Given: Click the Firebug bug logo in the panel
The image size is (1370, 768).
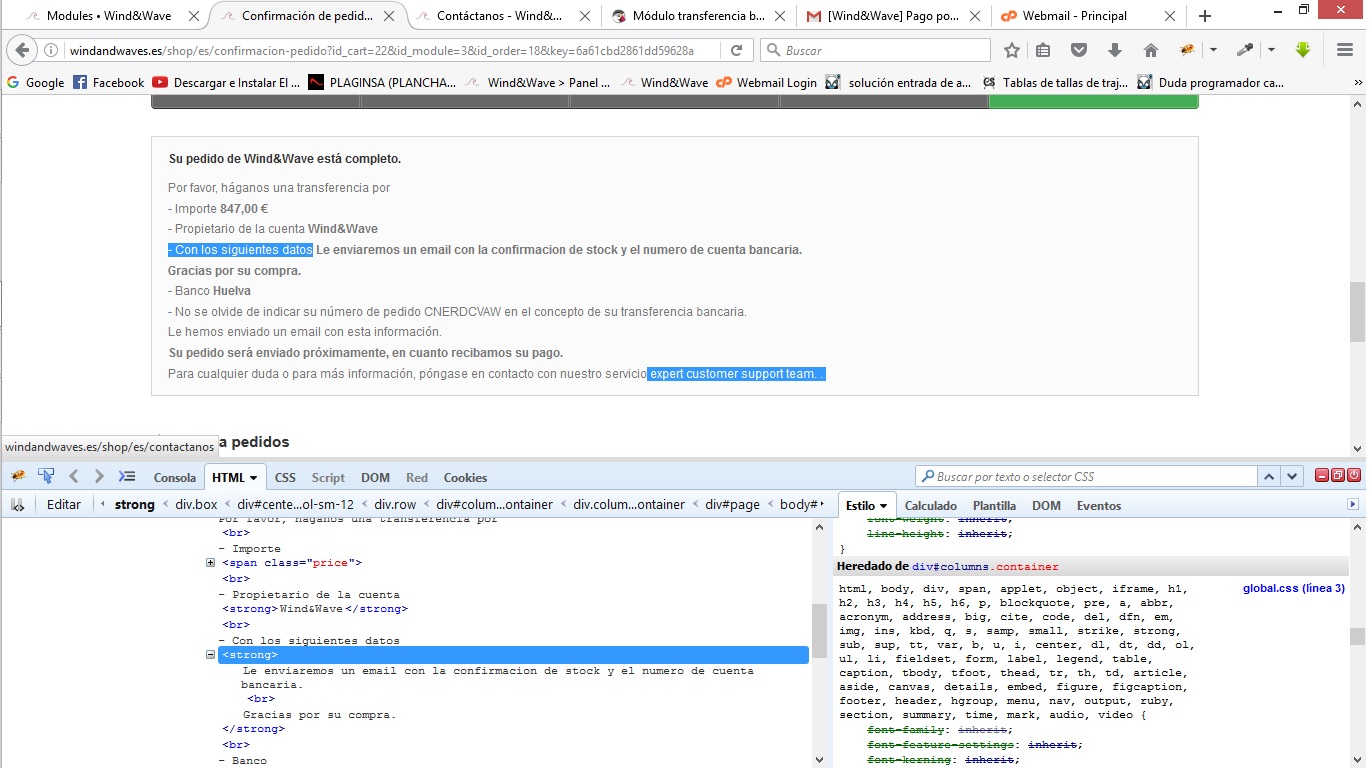Looking at the screenshot, I should click(x=18, y=476).
